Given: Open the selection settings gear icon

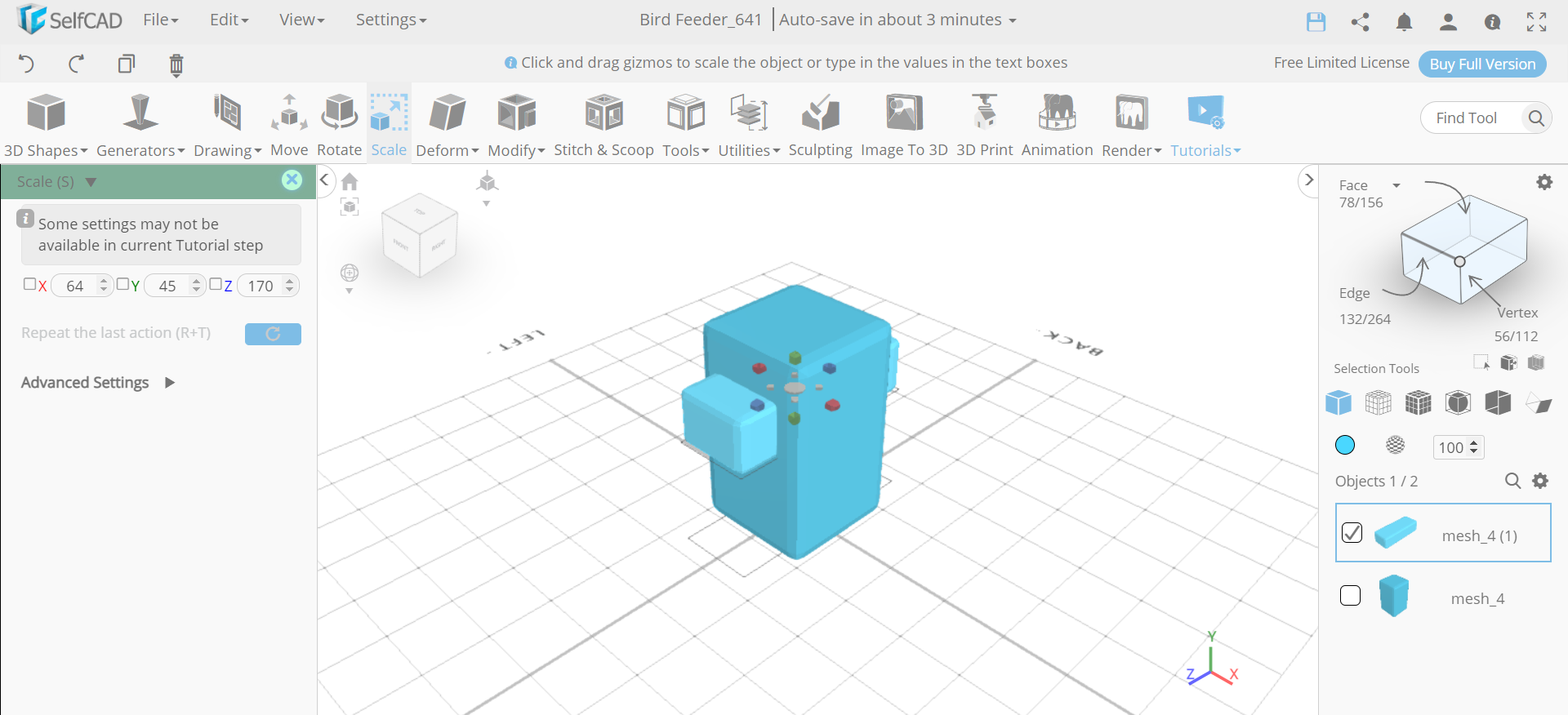Looking at the screenshot, I should (1543, 182).
